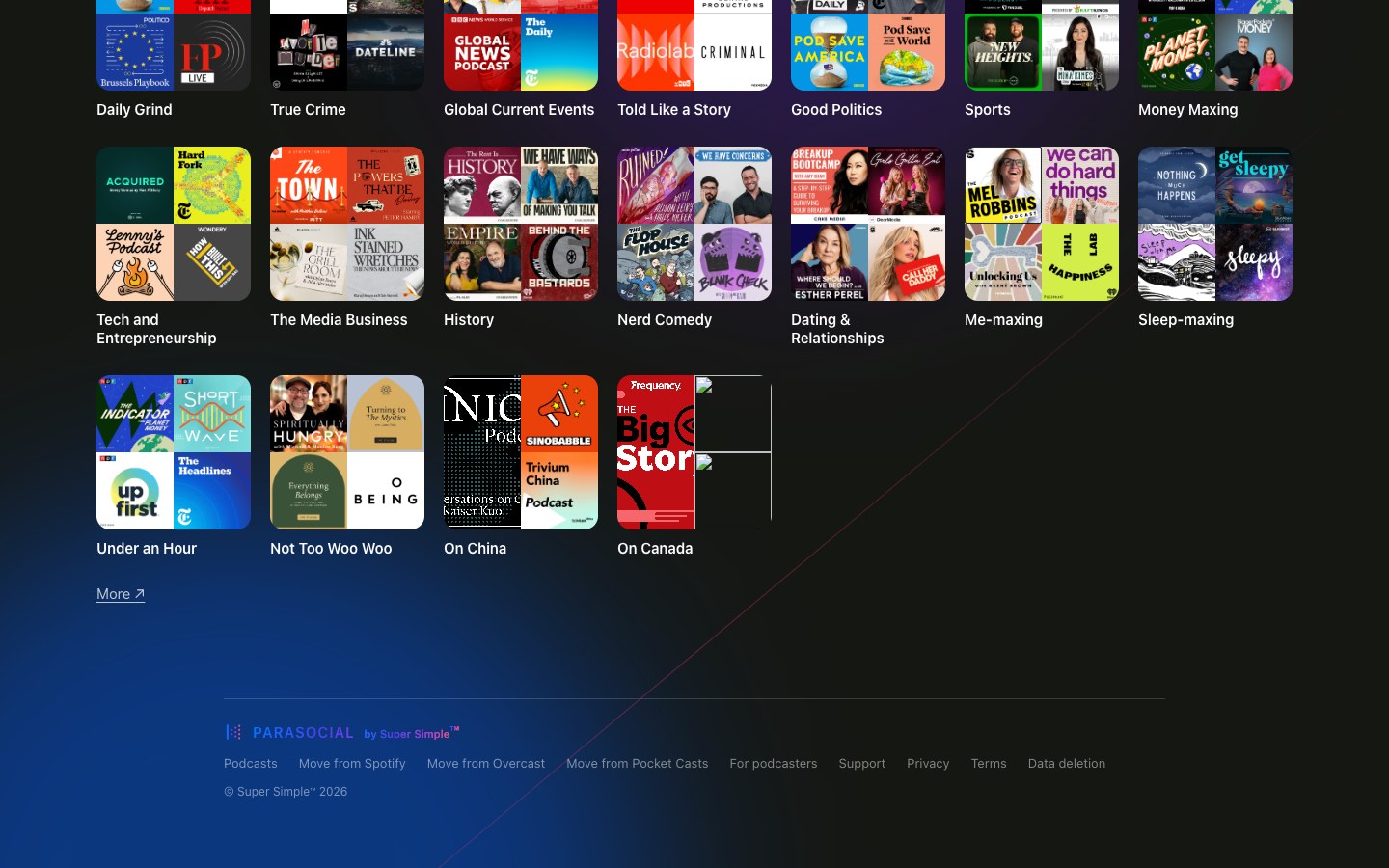The height and width of the screenshot is (868, 1389).
Task: Click the Parasocial logo icon in footer
Action: pos(233,732)
